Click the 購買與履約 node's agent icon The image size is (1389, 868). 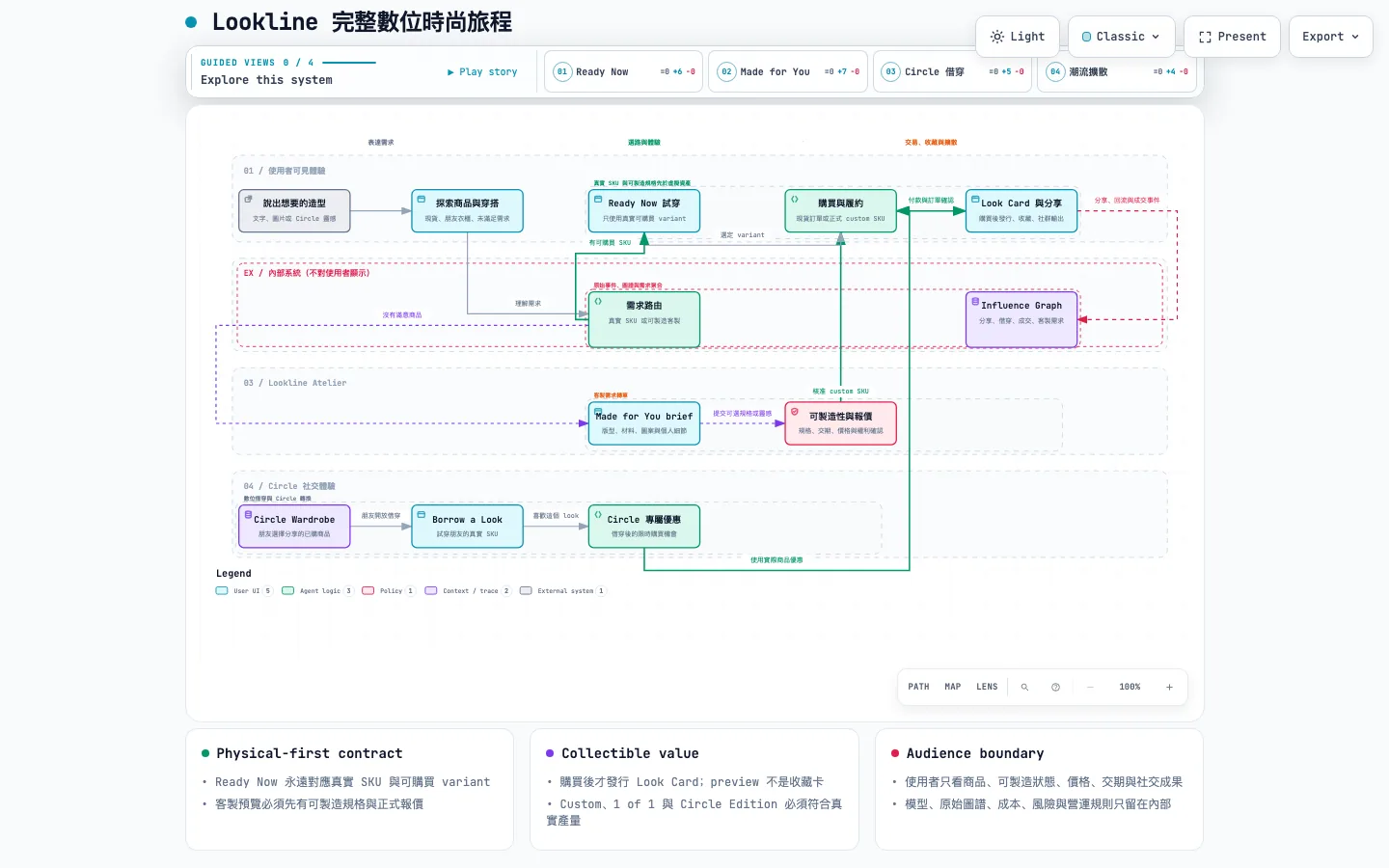tap(795, 200)
